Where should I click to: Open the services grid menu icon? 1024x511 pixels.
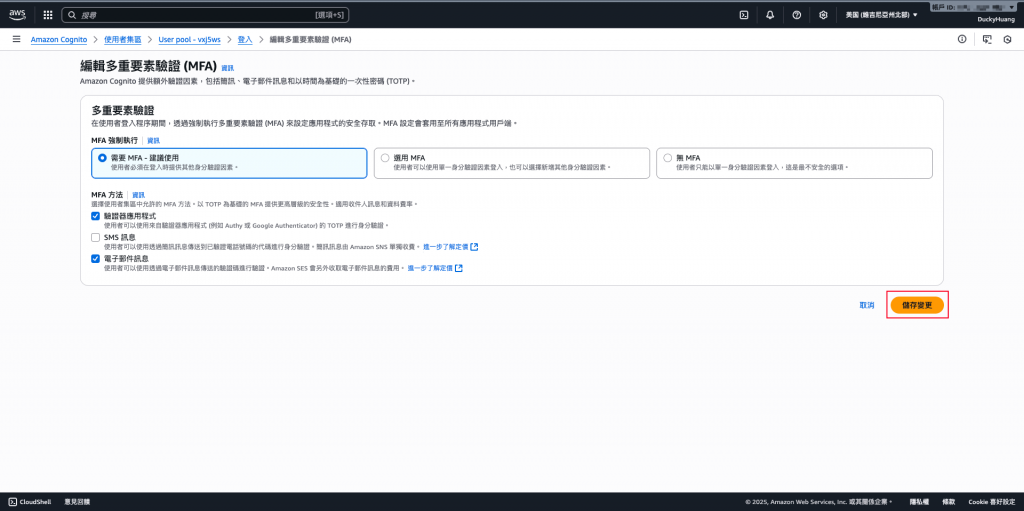(48, 14)
